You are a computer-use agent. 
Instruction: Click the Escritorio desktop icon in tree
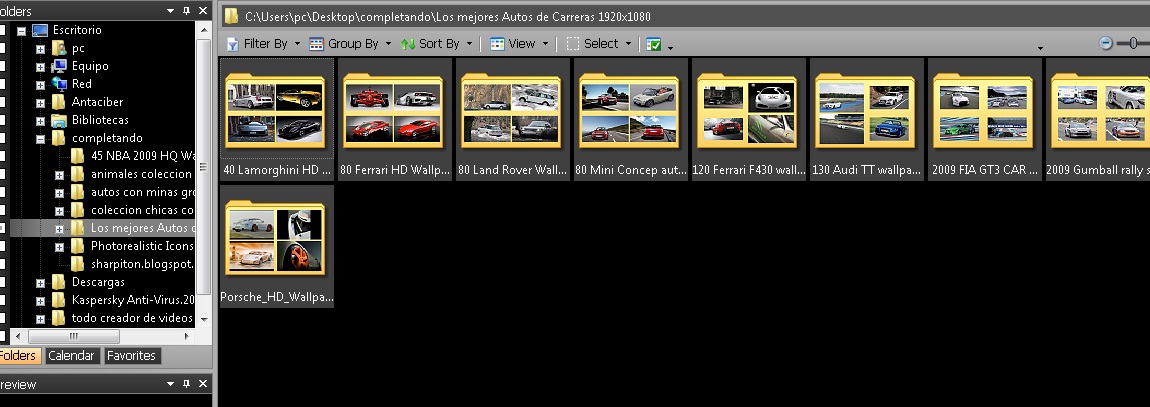click(x=40, y=30)
